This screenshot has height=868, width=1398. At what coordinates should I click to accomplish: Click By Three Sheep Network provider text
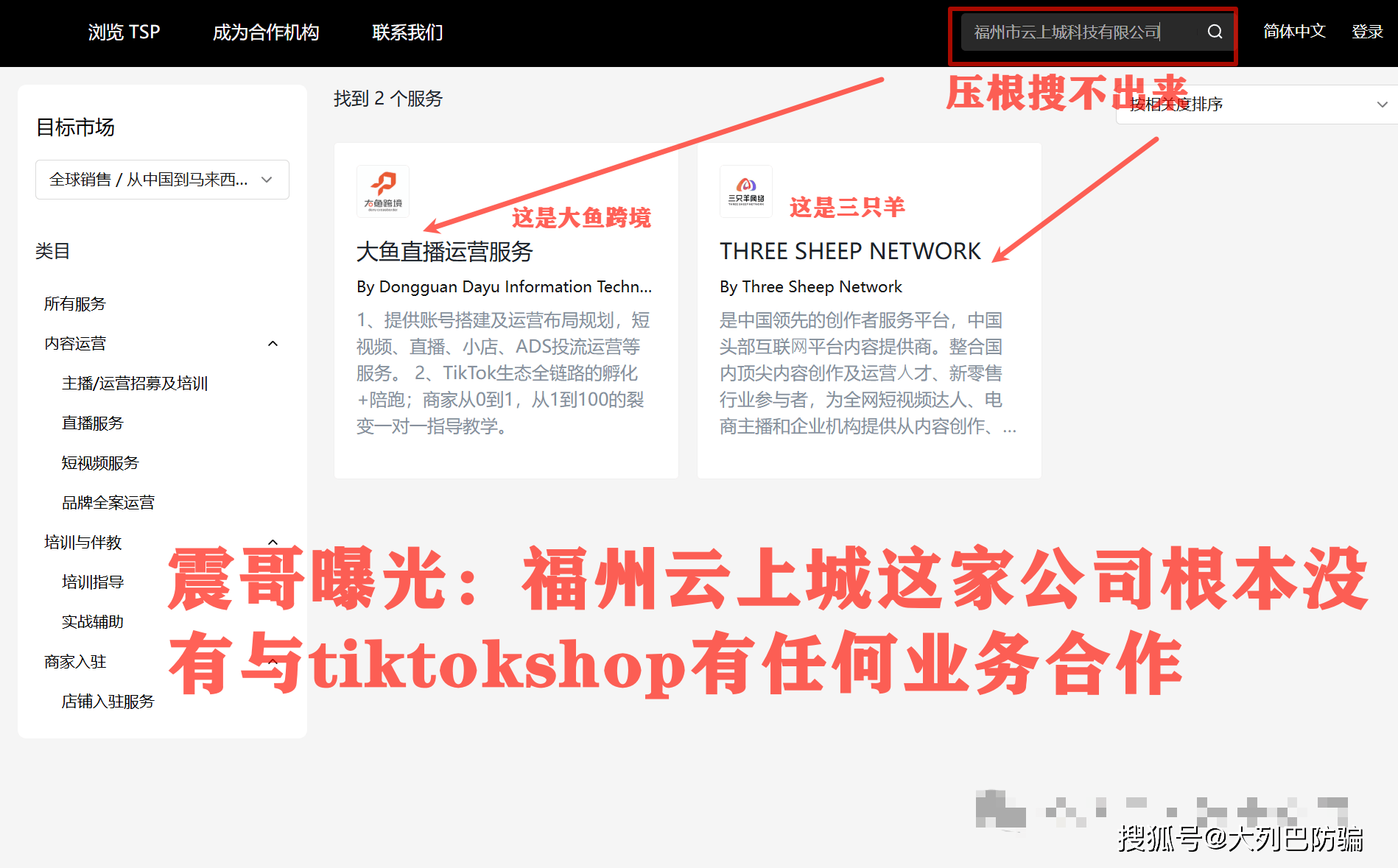pyautogui.click(x=811, y=286)
